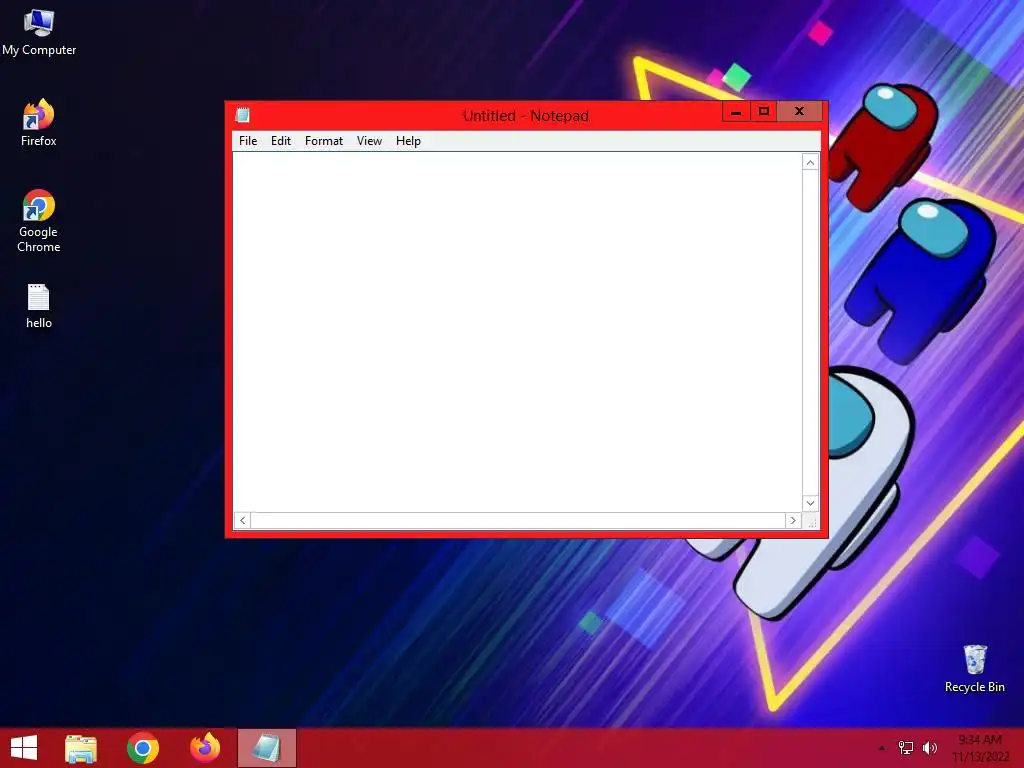
Task: Show hidden system tray icons
Action: coord(882,748)
